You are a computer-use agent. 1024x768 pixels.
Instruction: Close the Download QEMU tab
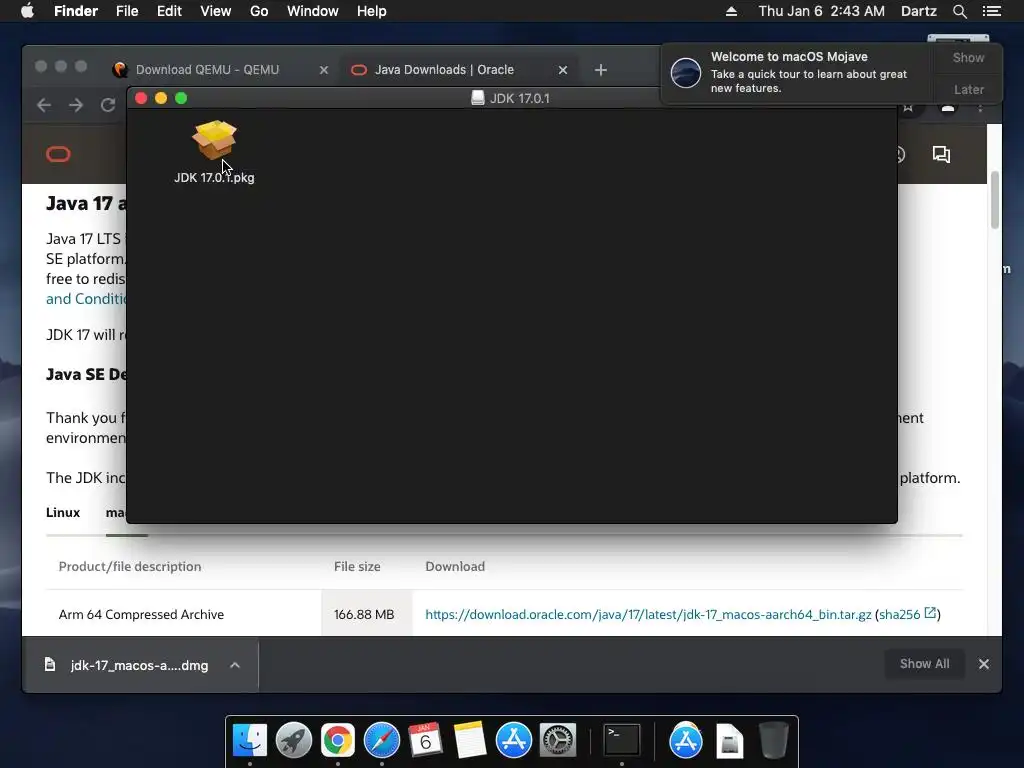pos(323,70)
